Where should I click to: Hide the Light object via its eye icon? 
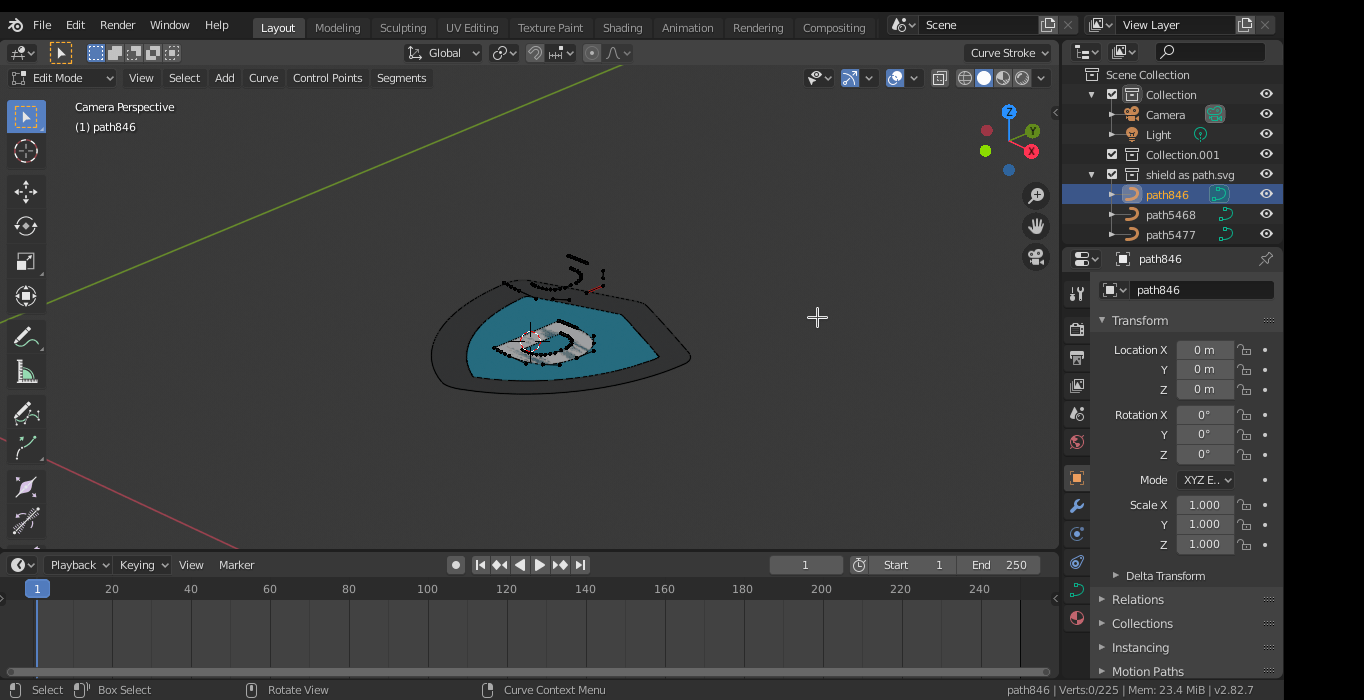[1266, 134]
